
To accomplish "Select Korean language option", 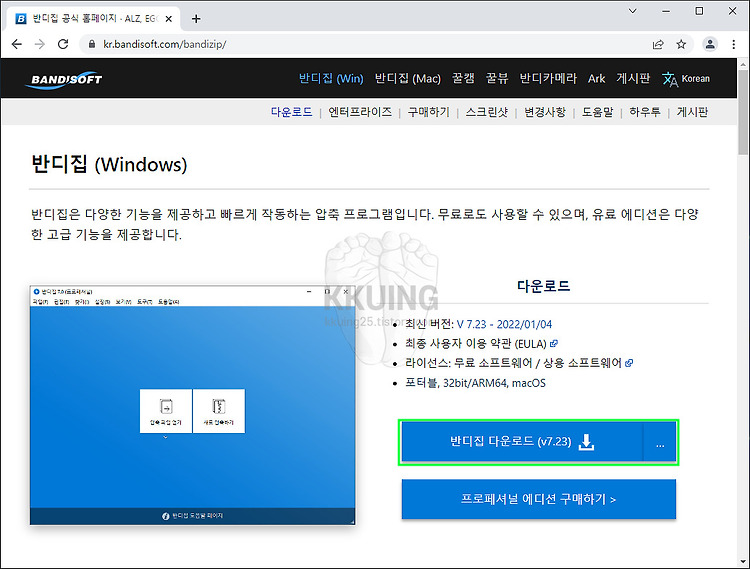I will (695, 78).
